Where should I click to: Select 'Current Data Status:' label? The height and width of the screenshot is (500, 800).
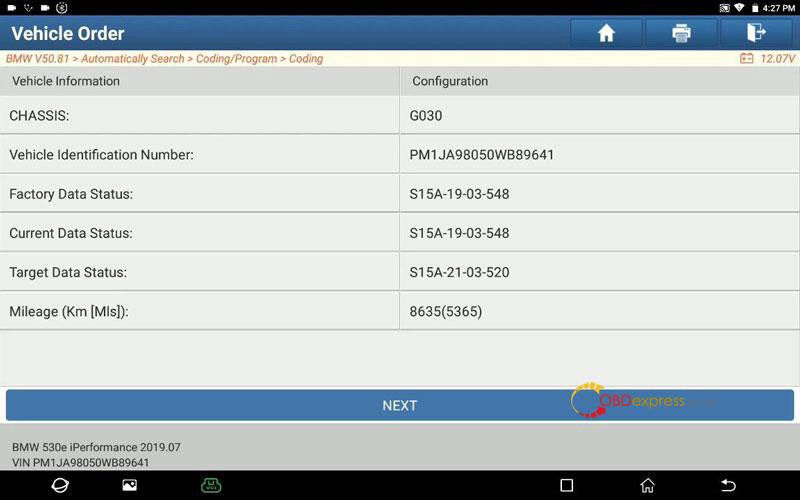click(x=70, y=233)
